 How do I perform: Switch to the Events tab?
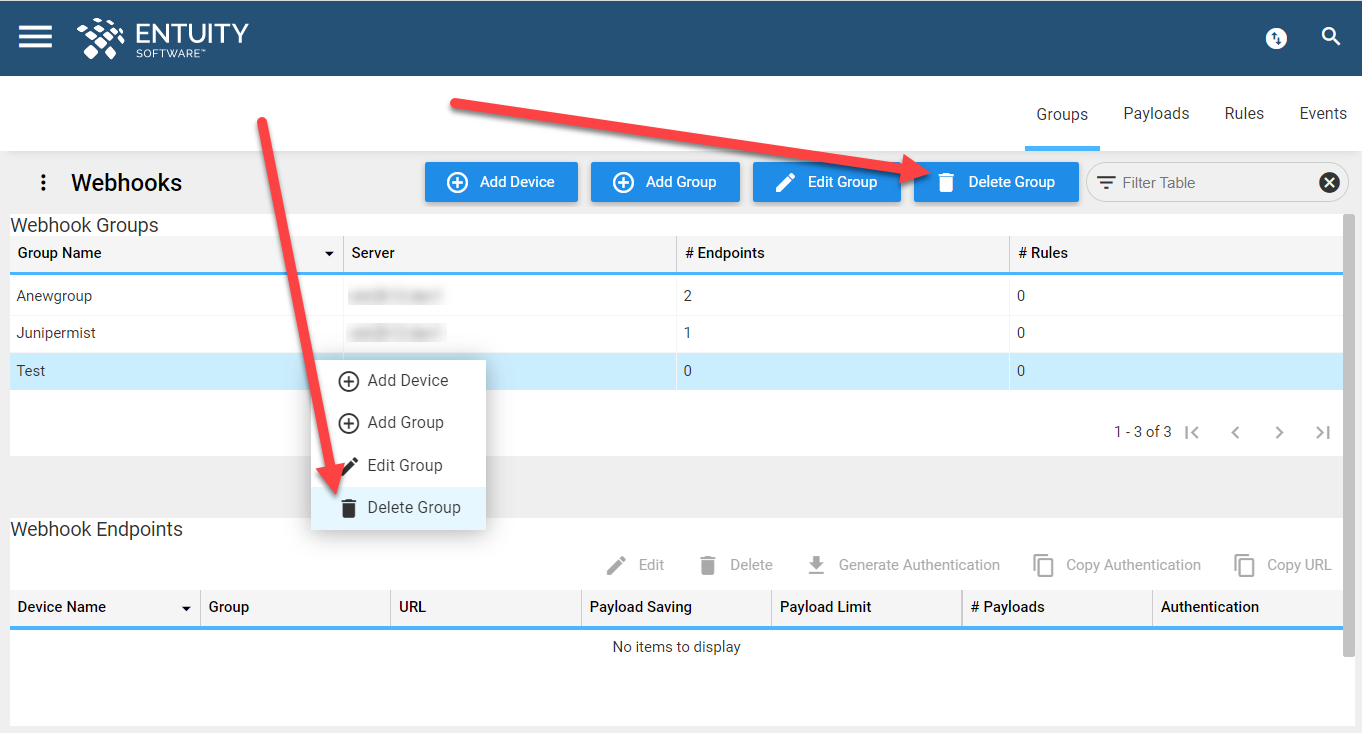[x=1323, y=114]
